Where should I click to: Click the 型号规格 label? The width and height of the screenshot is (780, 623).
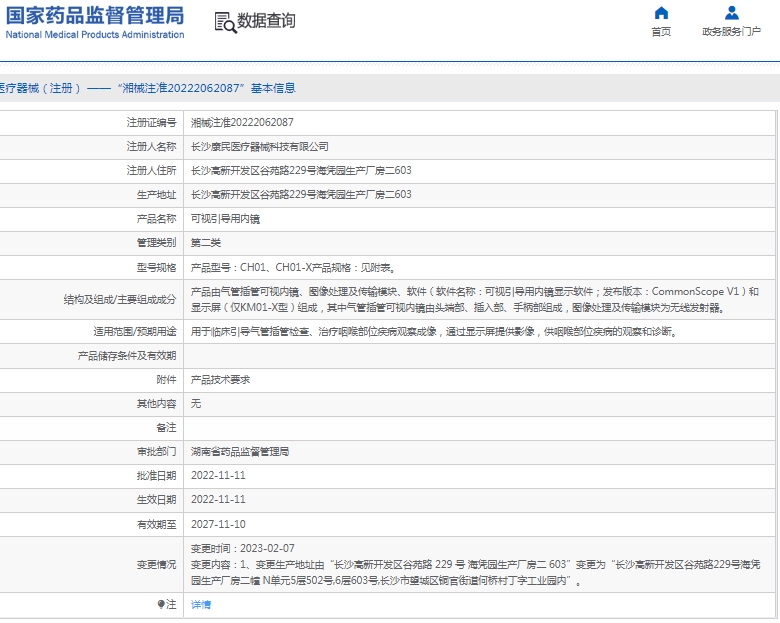(x=156, y=268)
